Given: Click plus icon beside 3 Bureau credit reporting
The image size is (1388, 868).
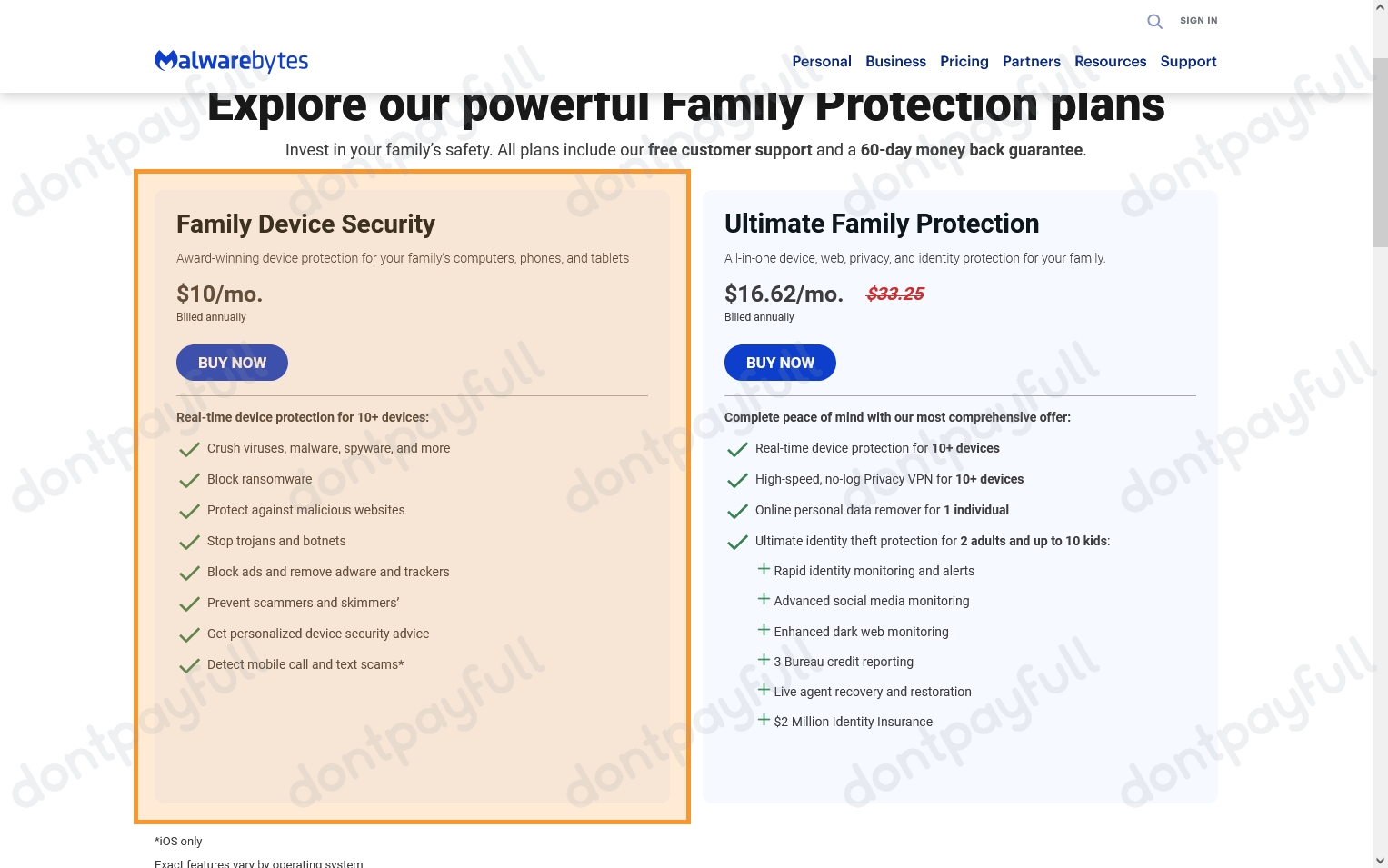Looking at the screenshot, I should tap(764, 661).
